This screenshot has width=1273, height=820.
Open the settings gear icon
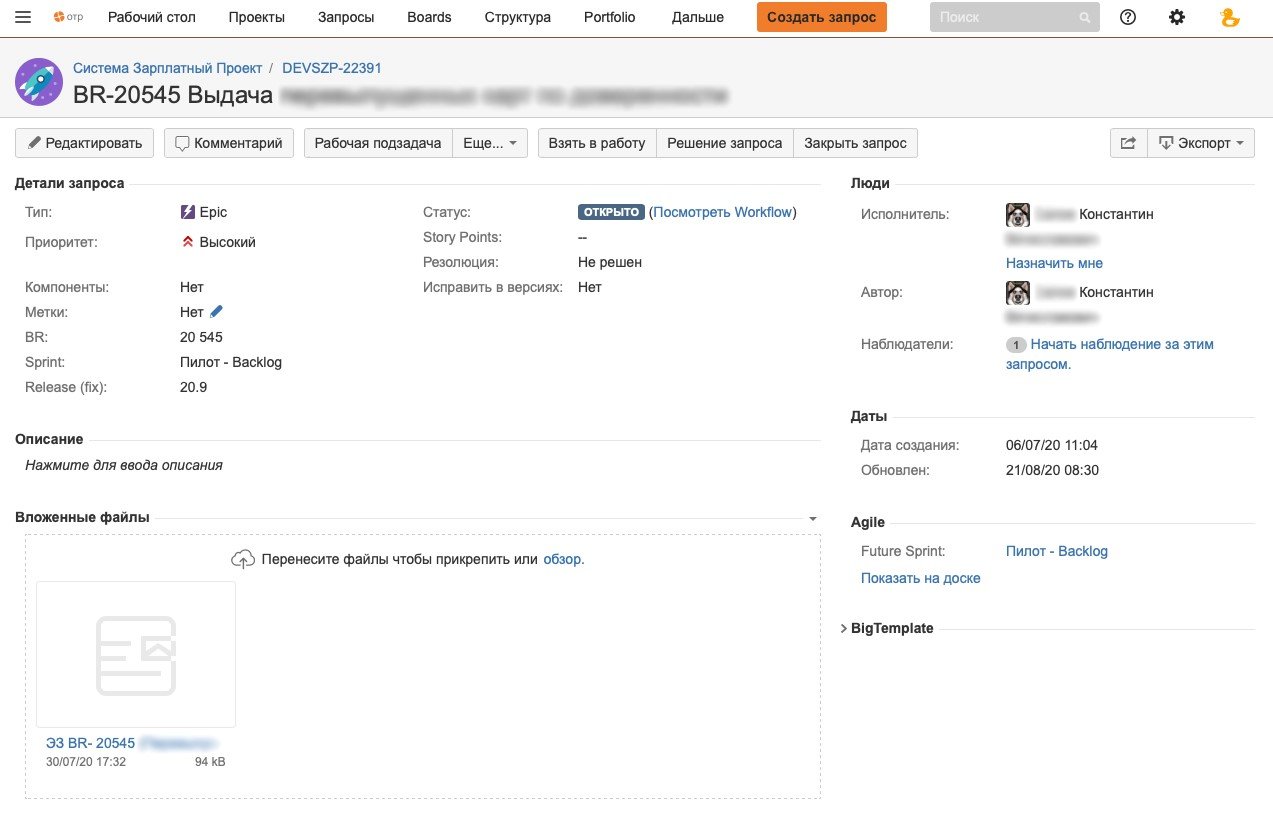click(1177, 17)
